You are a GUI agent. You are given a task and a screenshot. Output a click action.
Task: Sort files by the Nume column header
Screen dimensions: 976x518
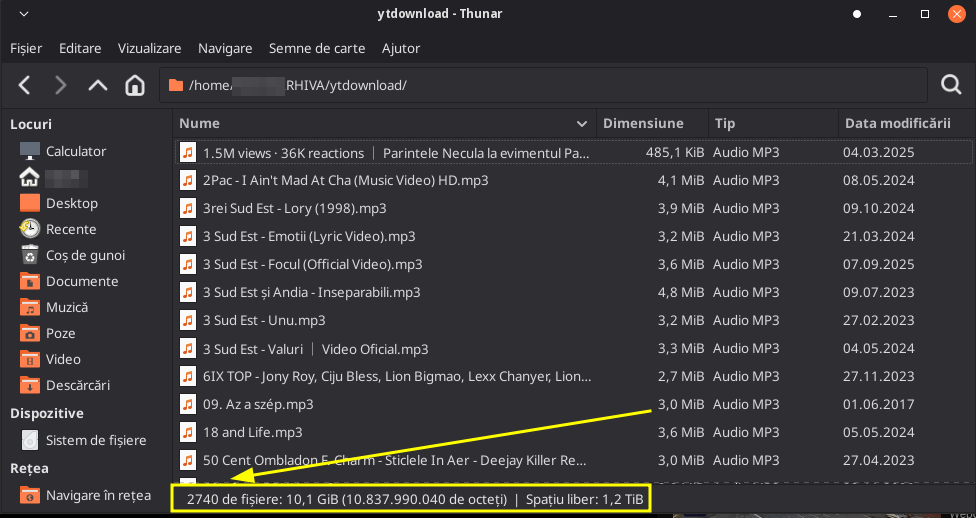point(380,123)
